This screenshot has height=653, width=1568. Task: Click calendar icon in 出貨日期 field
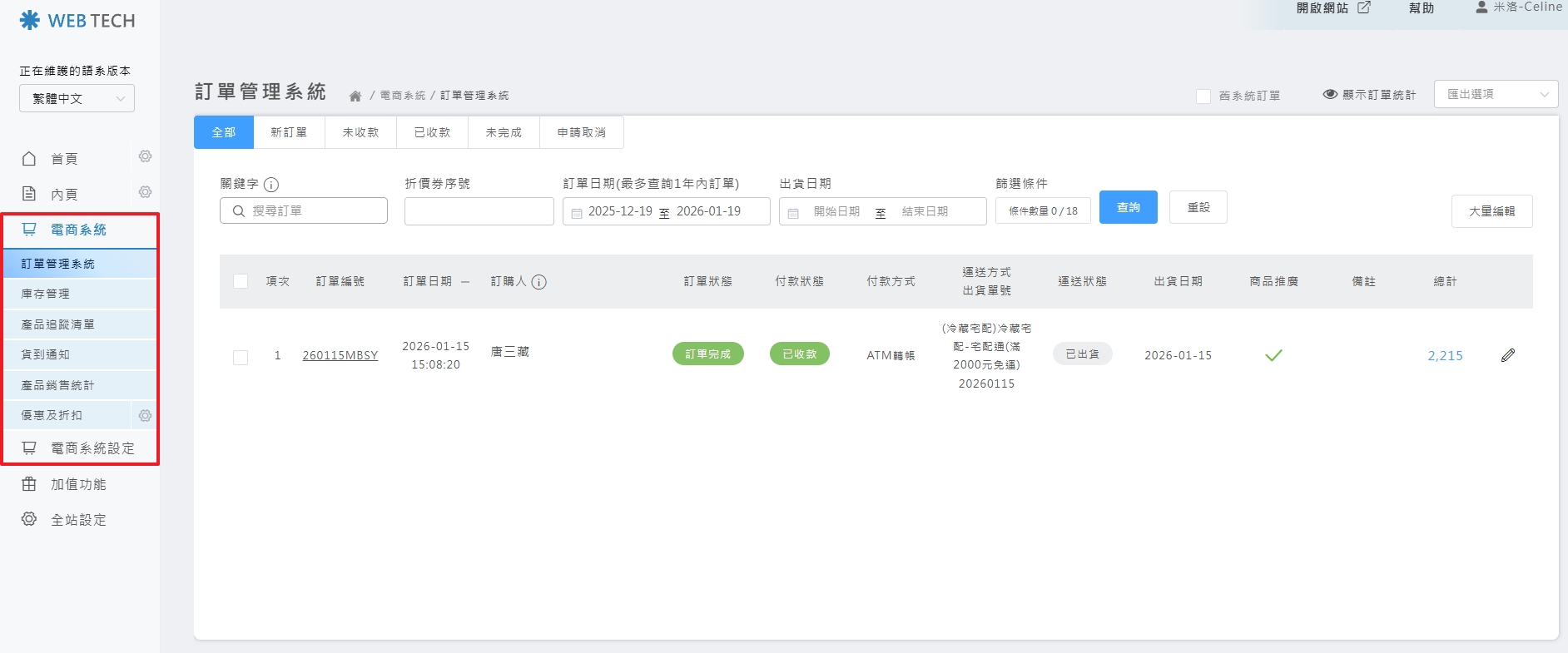793,213
